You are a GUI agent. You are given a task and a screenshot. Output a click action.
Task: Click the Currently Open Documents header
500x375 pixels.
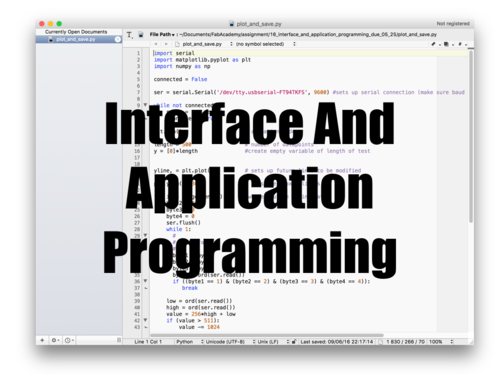[x=76, y=32]
